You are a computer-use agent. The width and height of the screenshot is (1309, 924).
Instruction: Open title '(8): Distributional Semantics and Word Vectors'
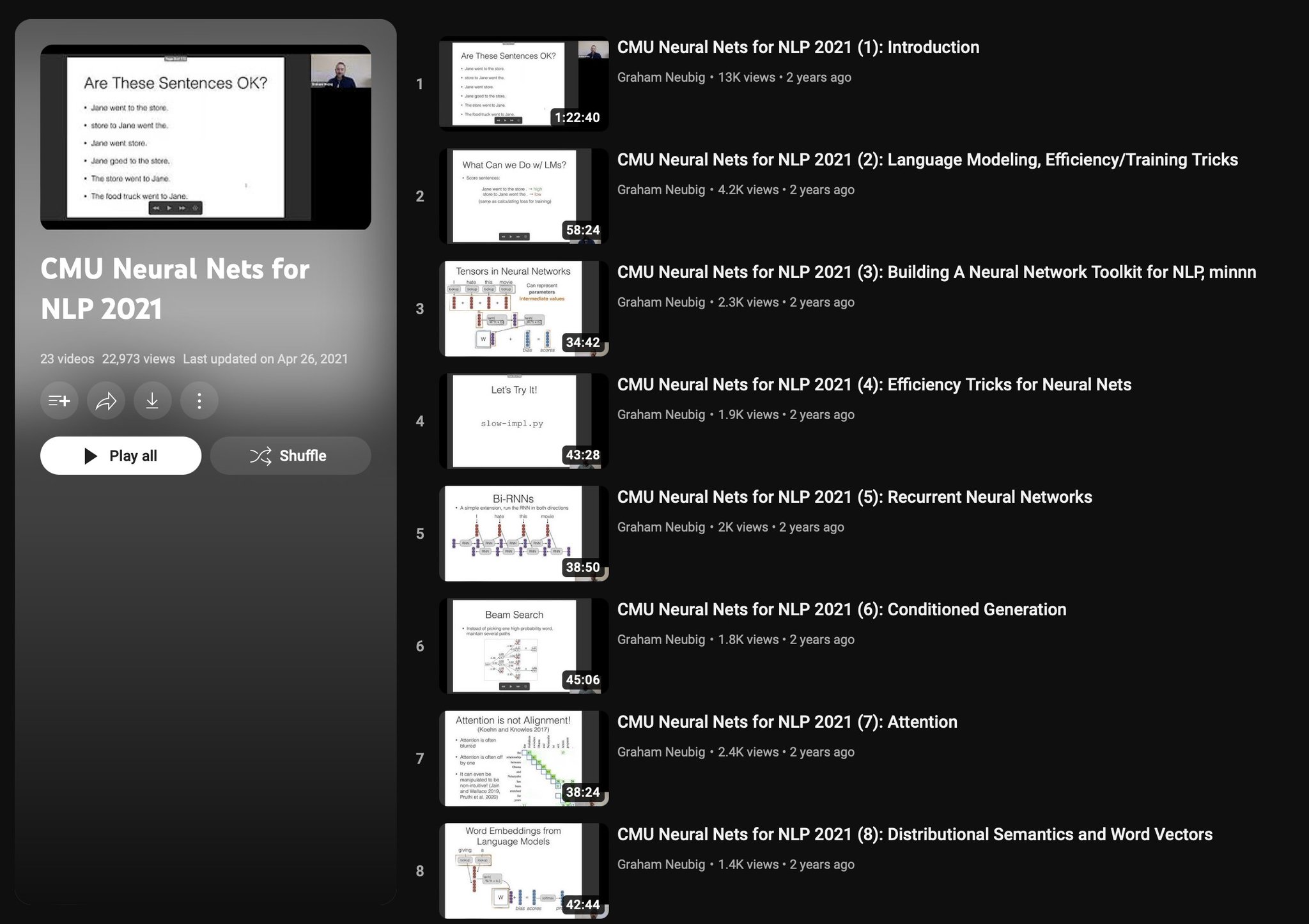click(915, 835)
